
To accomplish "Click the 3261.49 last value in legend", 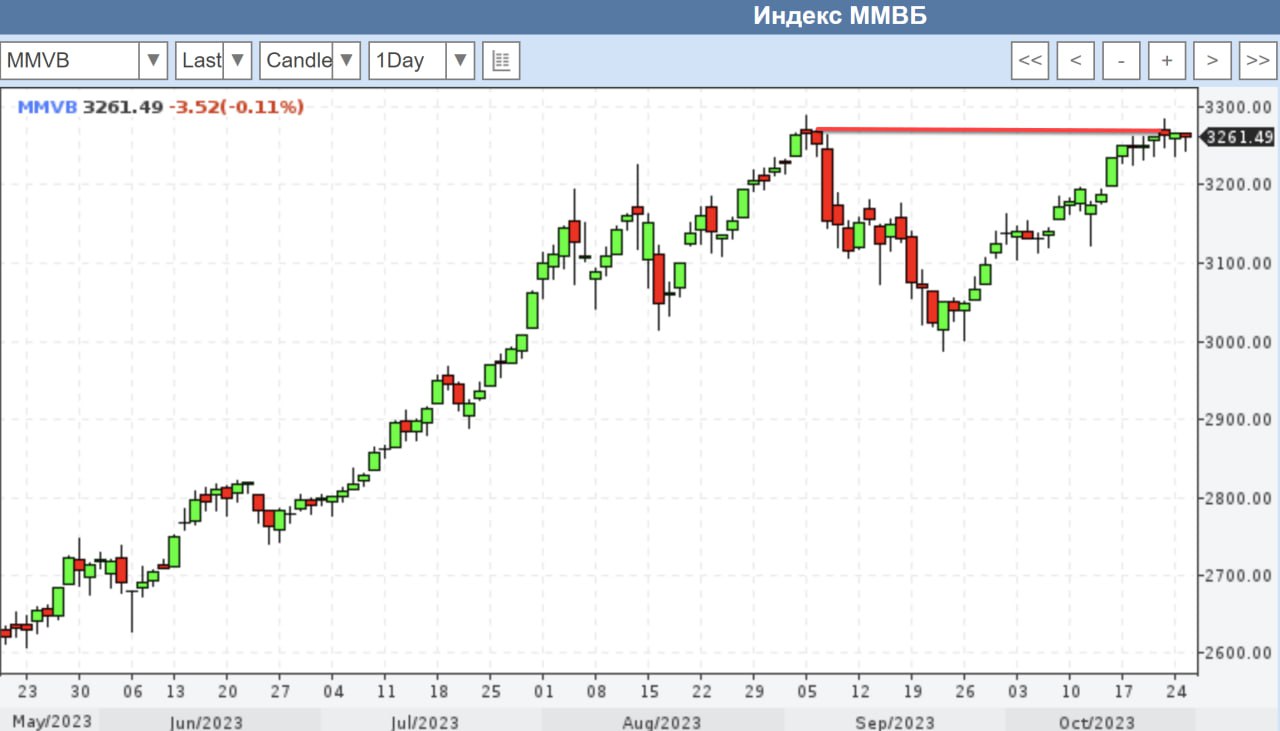I will 122,107.
